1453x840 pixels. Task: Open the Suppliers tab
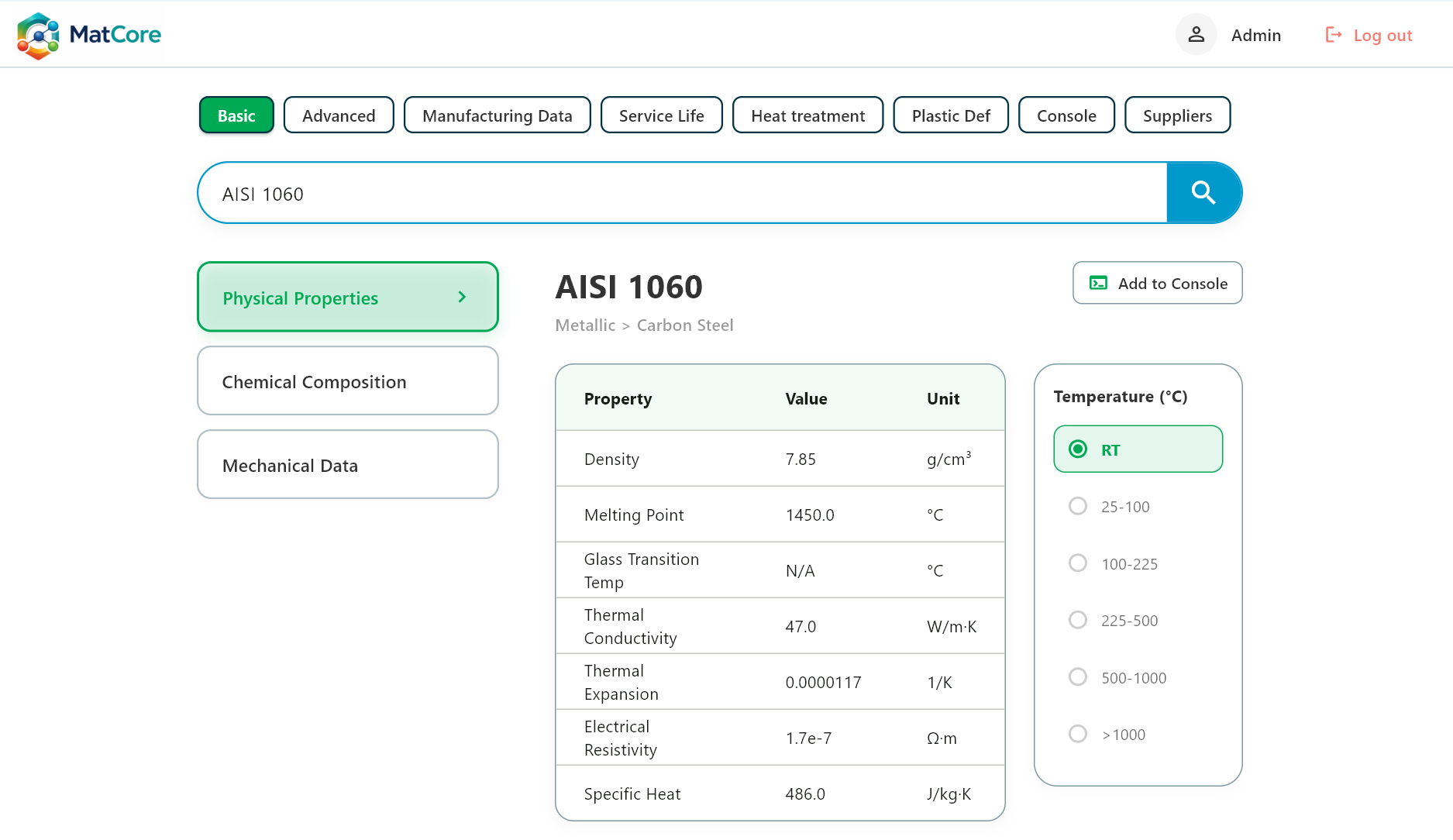point(1177,115)
